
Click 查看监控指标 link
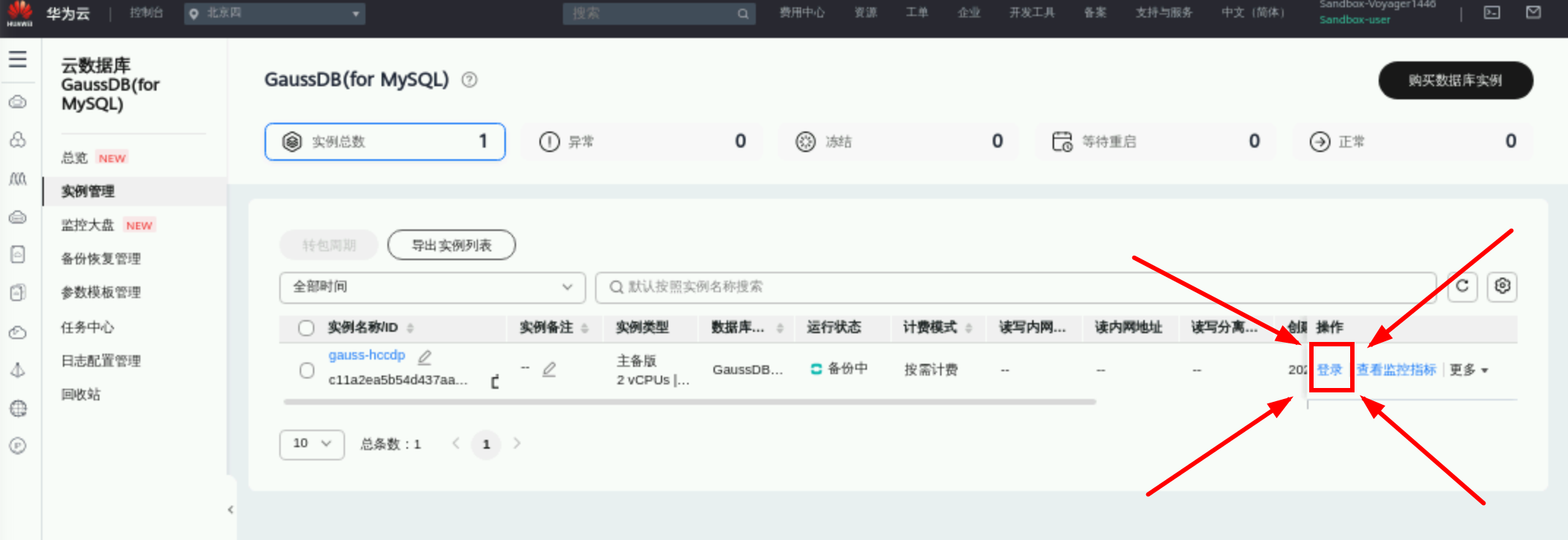(x=1396, y=370)
